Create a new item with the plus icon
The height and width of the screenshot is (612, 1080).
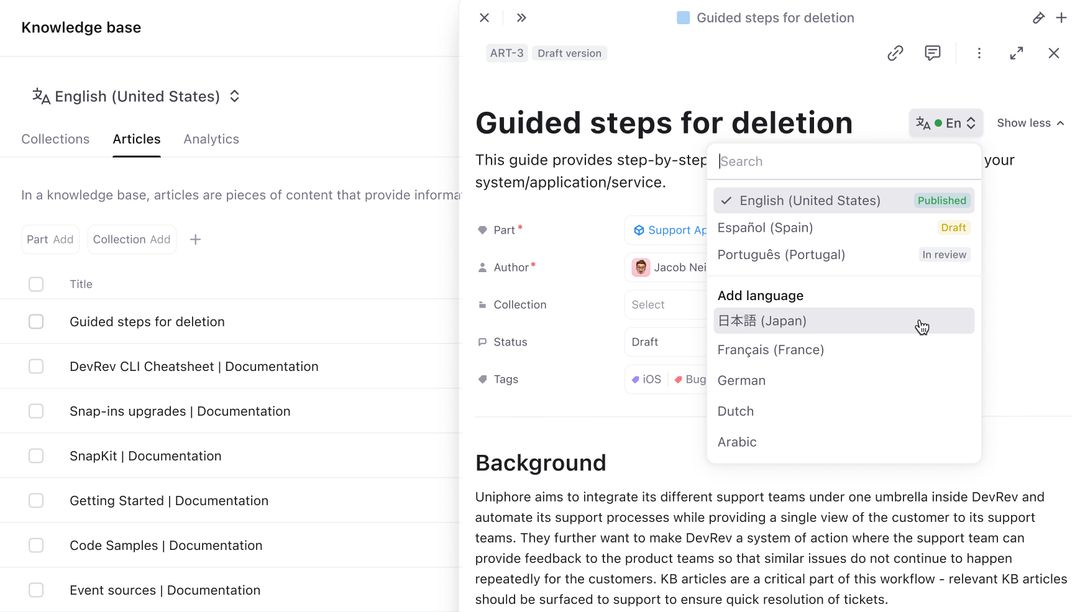tap(1062, 17)
